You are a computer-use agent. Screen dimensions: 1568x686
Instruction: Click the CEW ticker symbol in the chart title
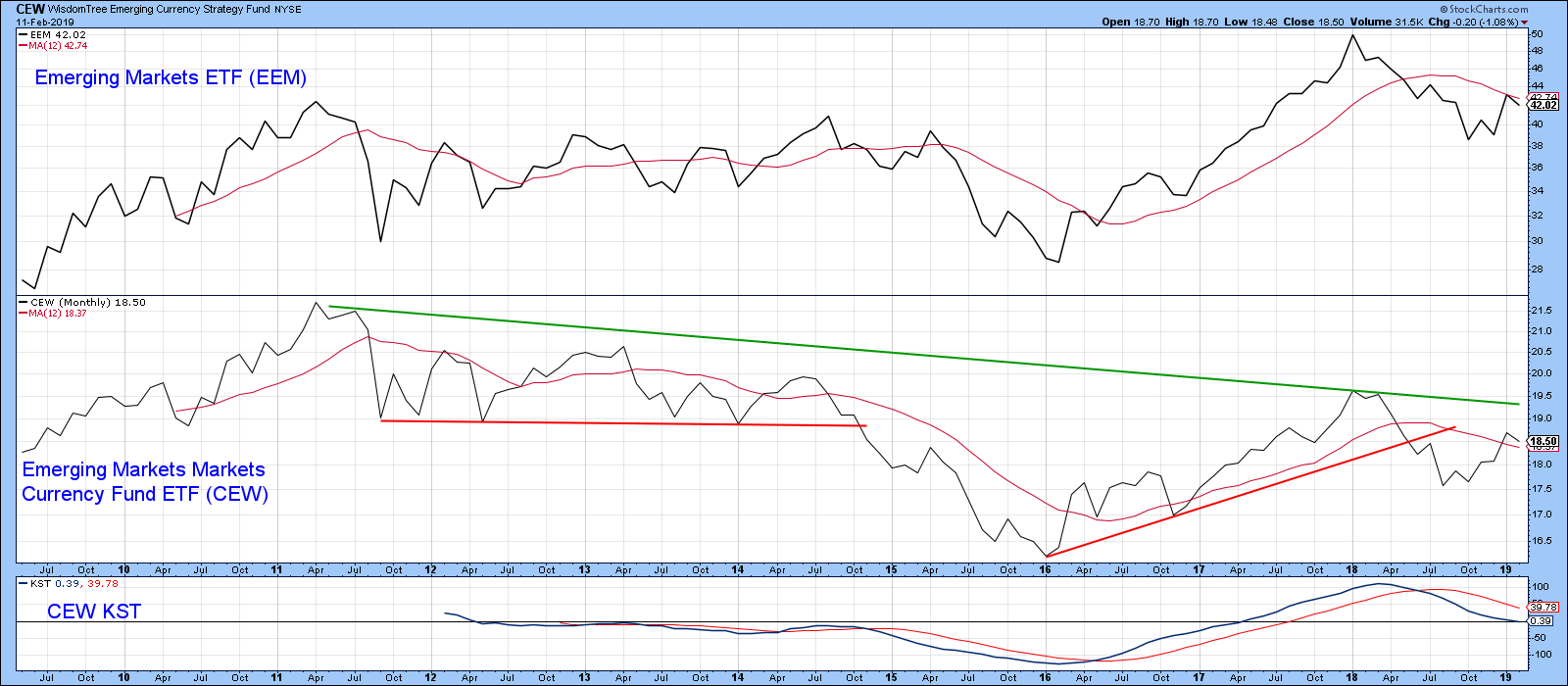tap(29, 9)
